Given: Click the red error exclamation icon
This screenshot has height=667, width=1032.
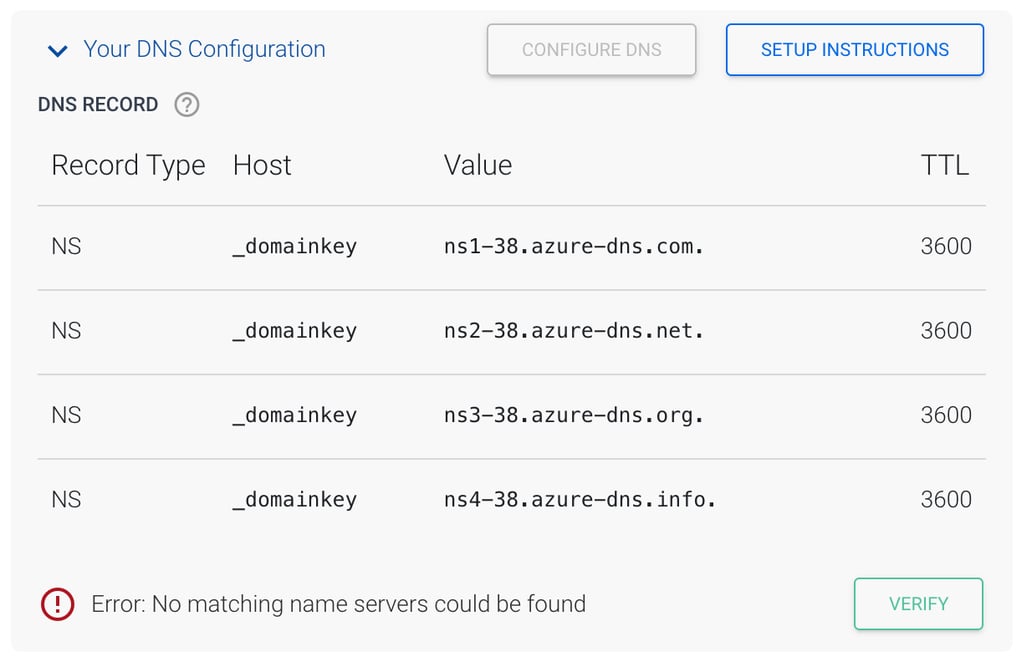Looking at the screenshot, I should pos(57,604).
